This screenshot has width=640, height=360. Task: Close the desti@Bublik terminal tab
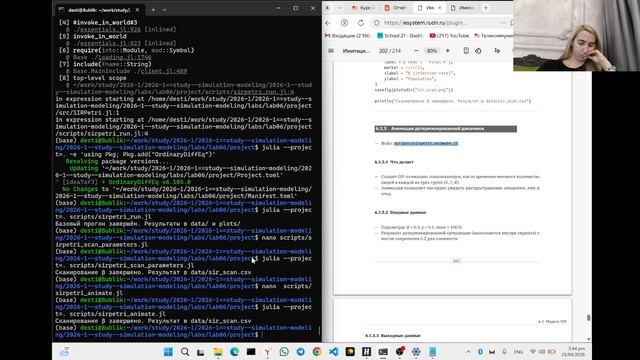[137, 10]
